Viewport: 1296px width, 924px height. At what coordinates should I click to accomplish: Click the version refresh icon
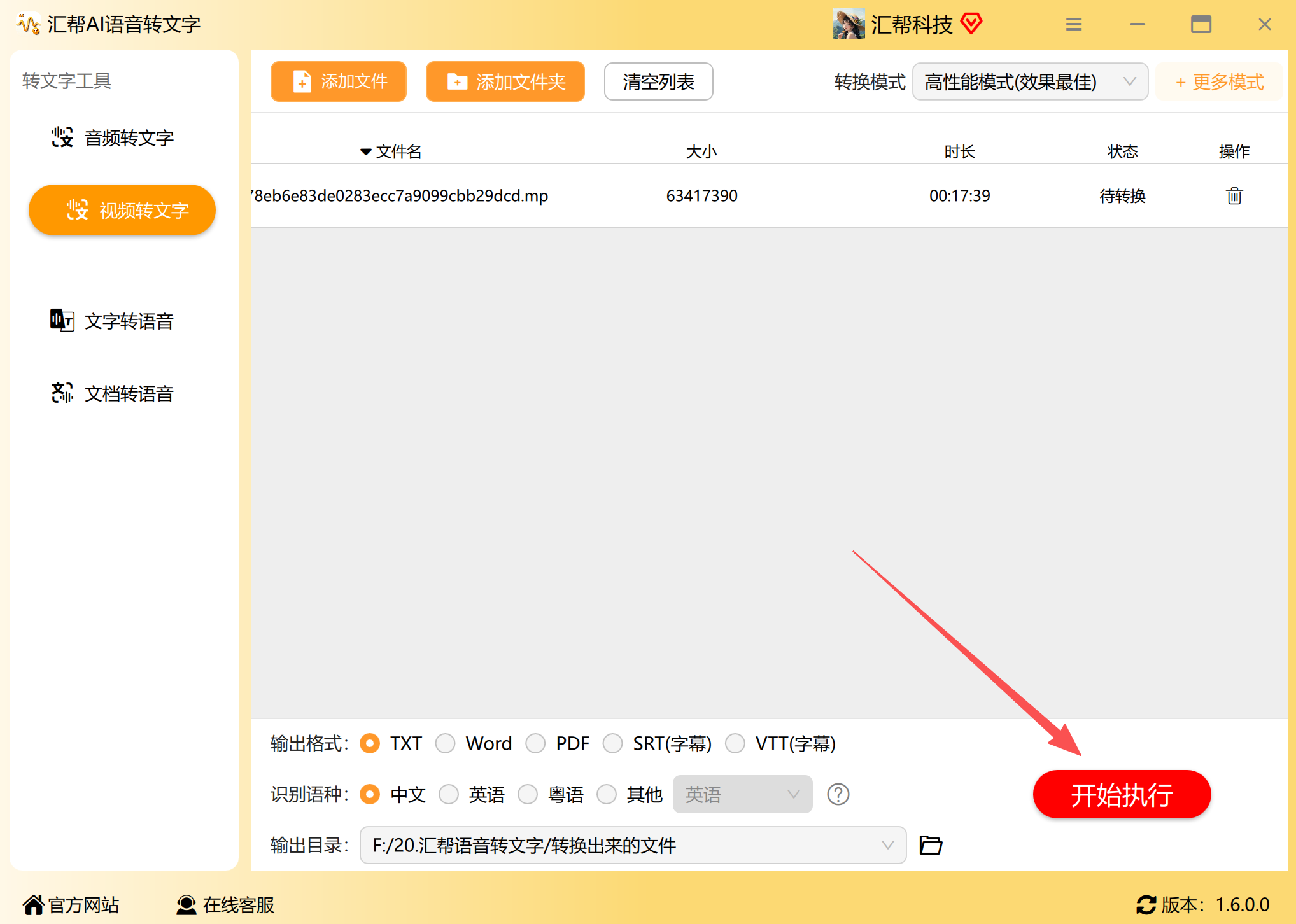click(x=1146, y=904)
